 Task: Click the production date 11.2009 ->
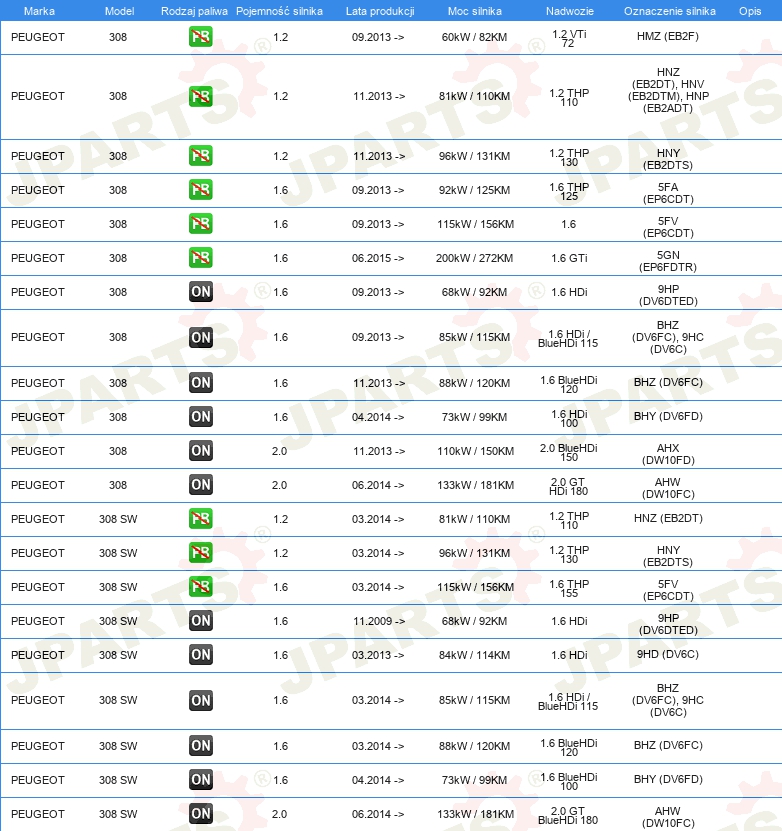(379, 621)
